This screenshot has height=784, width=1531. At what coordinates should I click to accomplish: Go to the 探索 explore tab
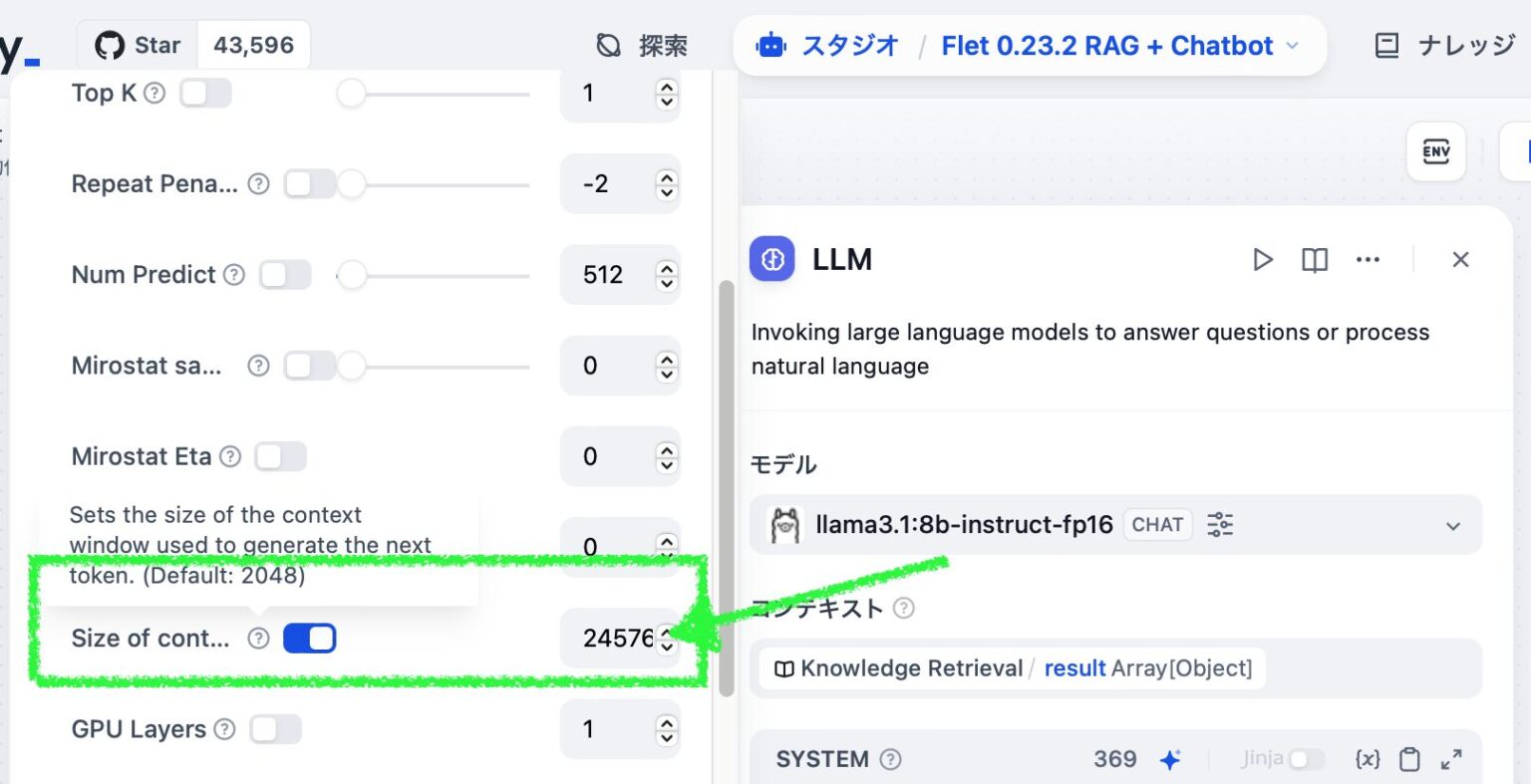(x=643, y=46)
